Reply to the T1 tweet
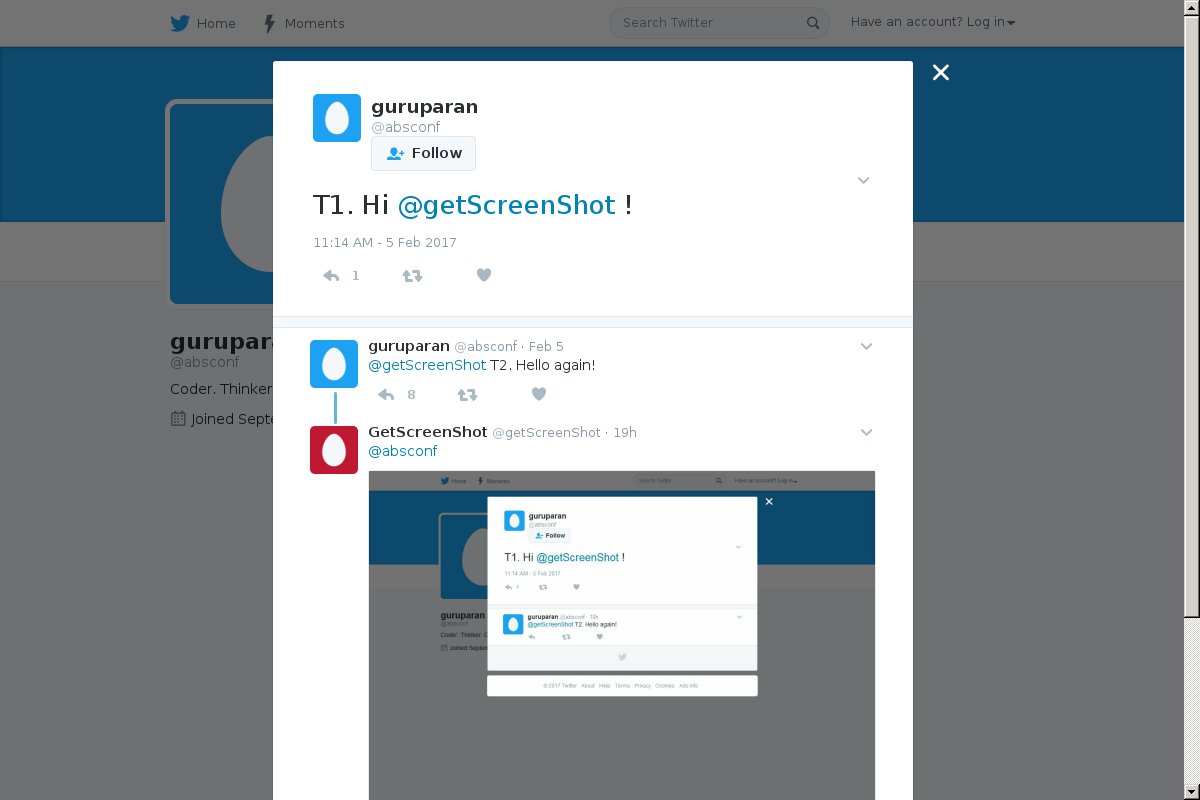 pyautogui.click(x=331, y=276)
